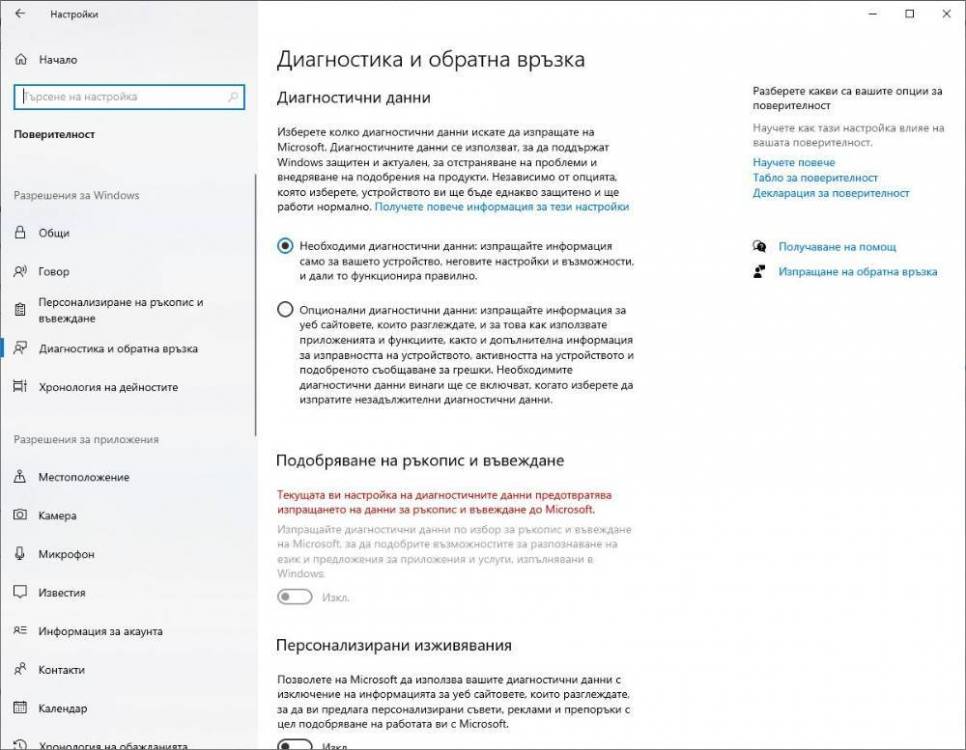Click the location icon beside Местоположение

20,476
